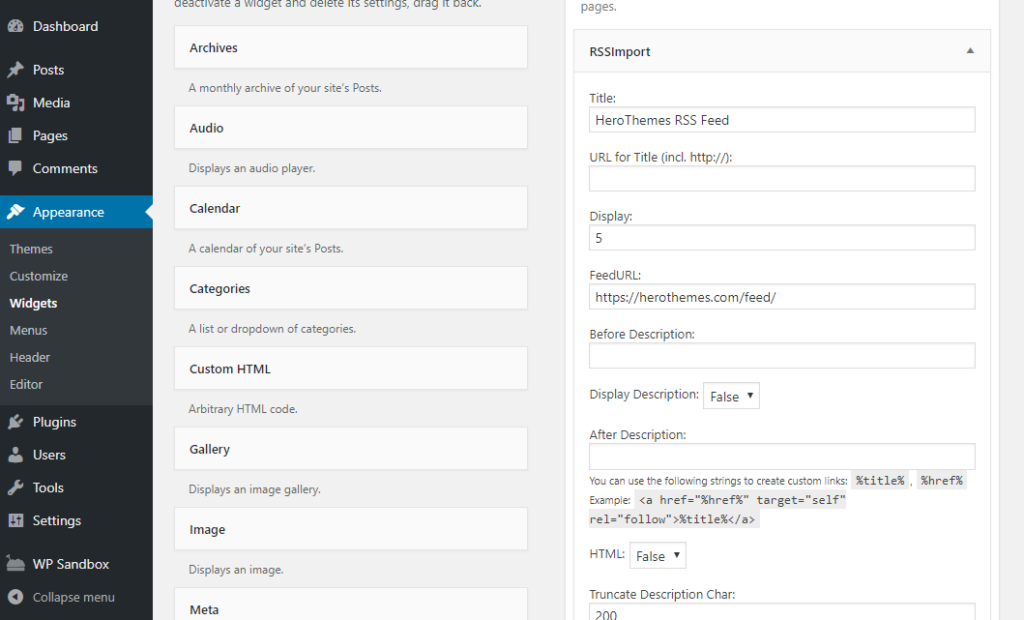The height and width of the screenshot is (620, 1024).
Task: Click the WP Sandbox icon
Action: pos(17,563)
